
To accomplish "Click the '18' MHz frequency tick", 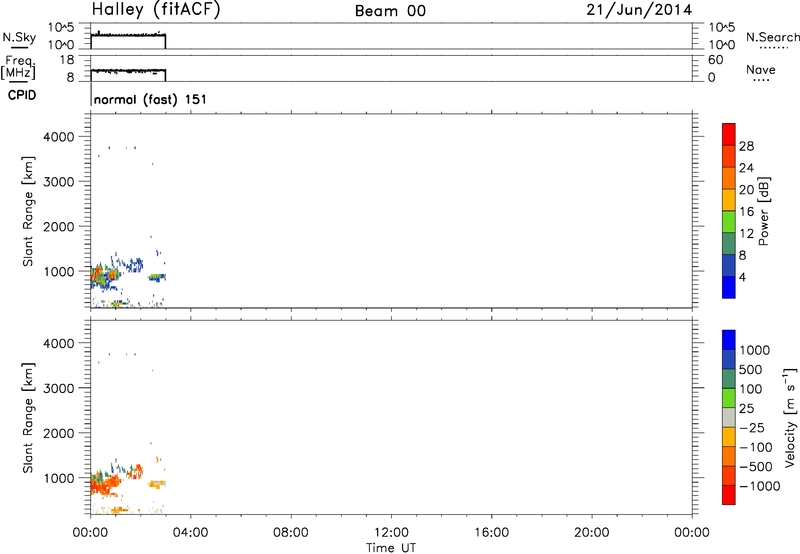I will pyautogui.click(x=67, y=60).
